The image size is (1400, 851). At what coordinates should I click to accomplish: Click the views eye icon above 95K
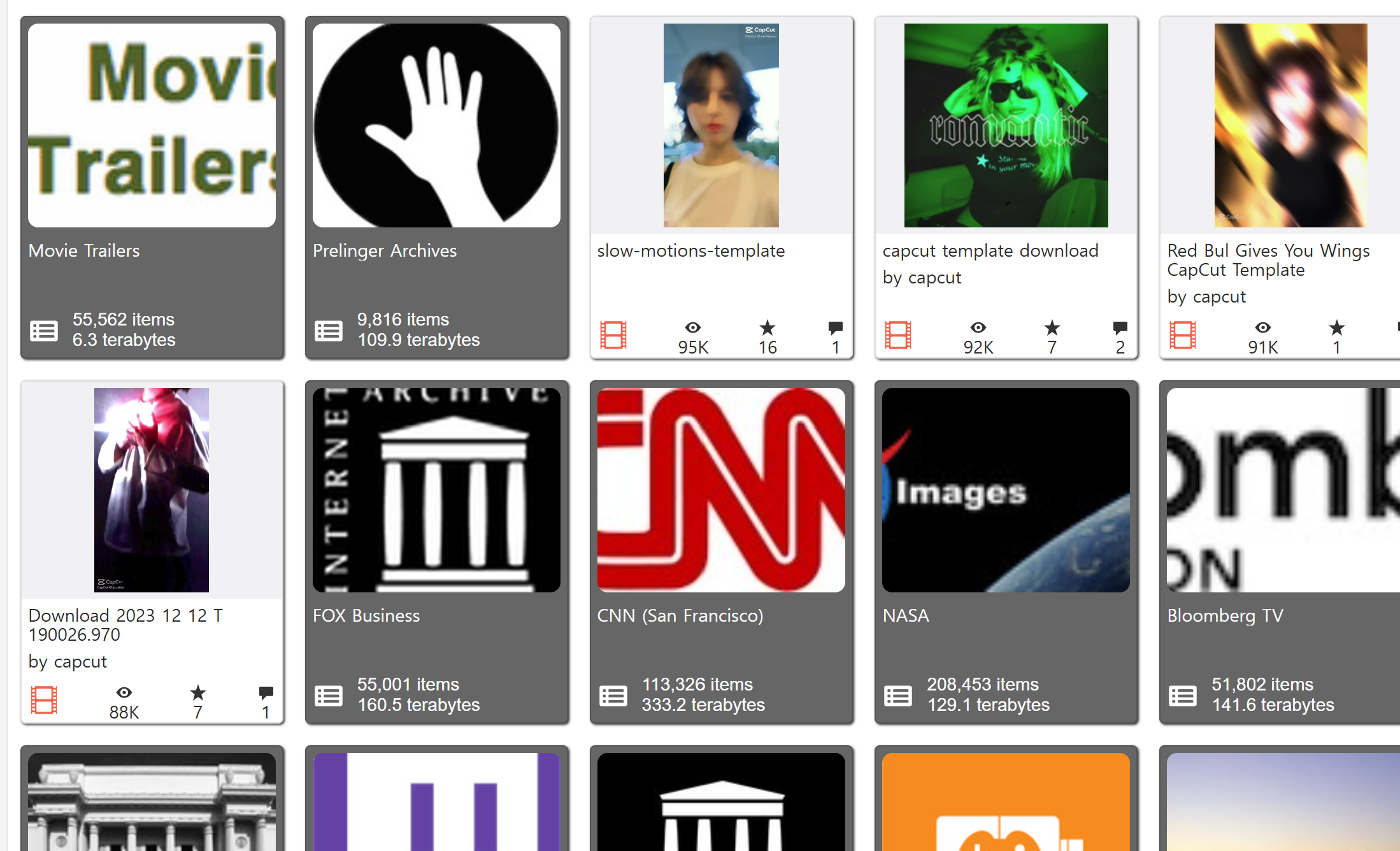click(x=693, y=327)
